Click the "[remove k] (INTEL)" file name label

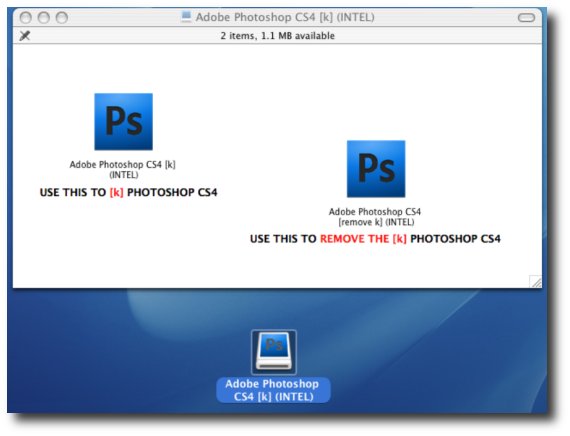click(376, 222)
